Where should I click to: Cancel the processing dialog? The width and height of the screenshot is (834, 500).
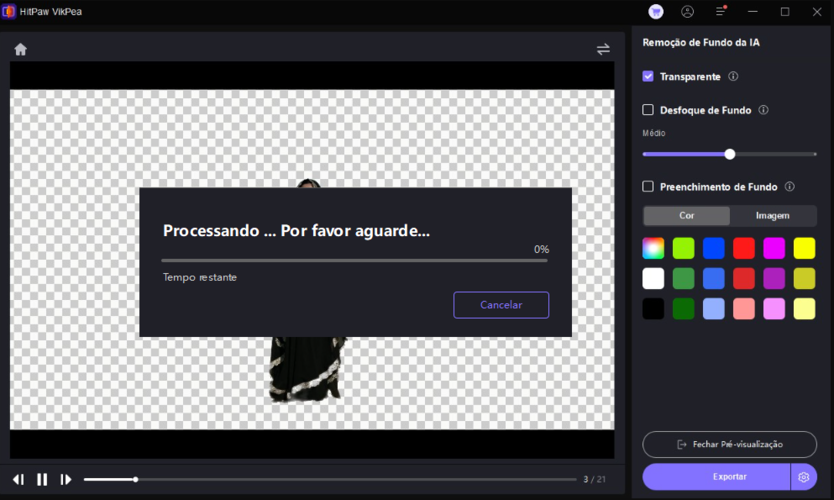[501, 305]
